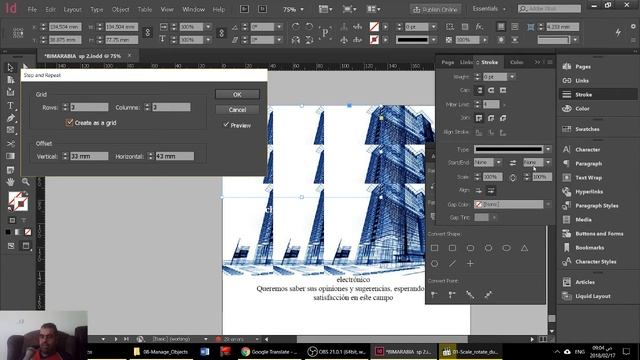Select the Scissors tool
This screenshot has height=360, width=640.
pyautogui.click(x=10, y=144)
